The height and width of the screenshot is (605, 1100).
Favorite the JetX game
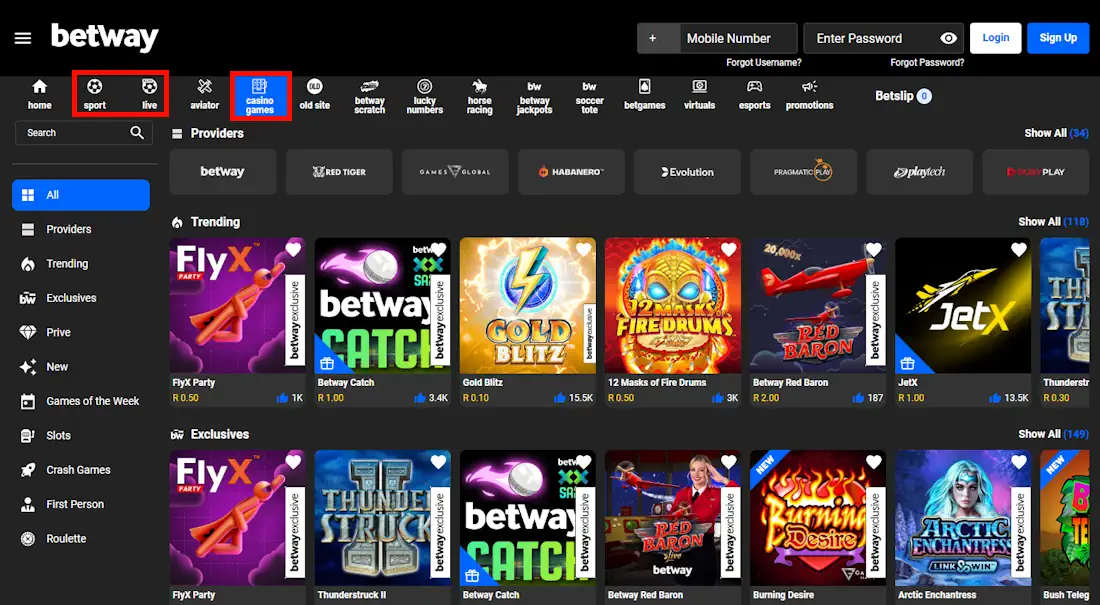click(1019, 250)
